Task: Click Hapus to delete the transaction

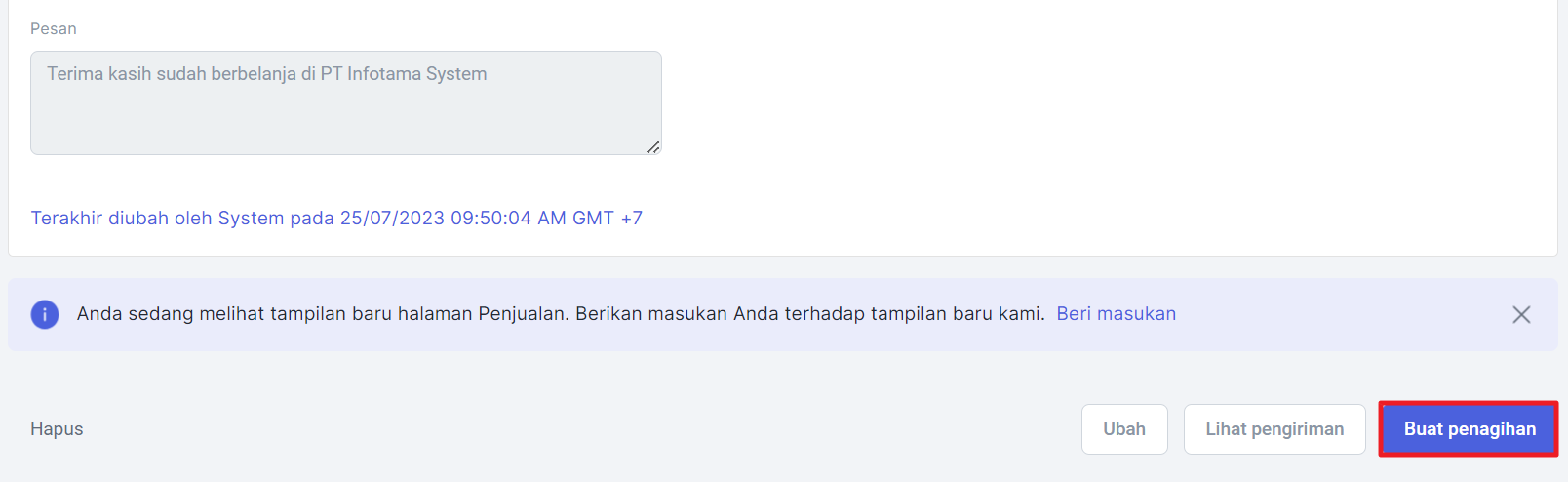Action: tap(57, 429)
